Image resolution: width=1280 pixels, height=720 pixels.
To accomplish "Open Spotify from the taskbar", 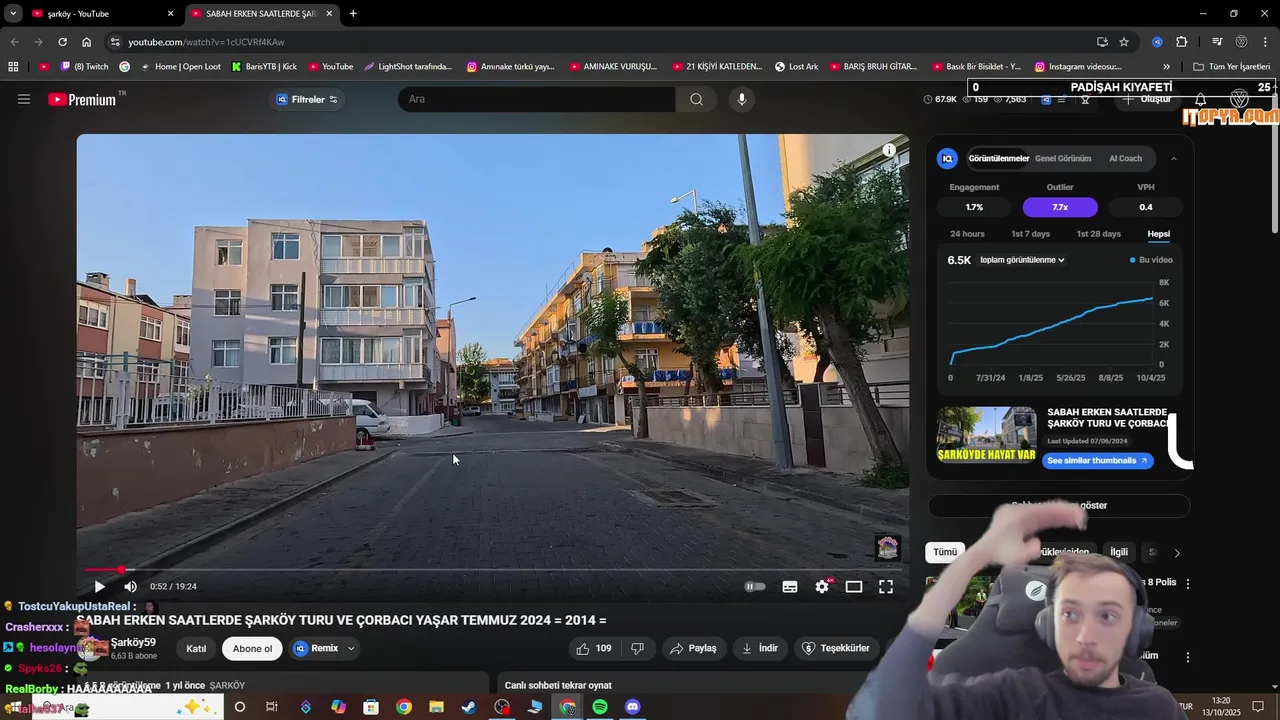I will coord(600,707).
